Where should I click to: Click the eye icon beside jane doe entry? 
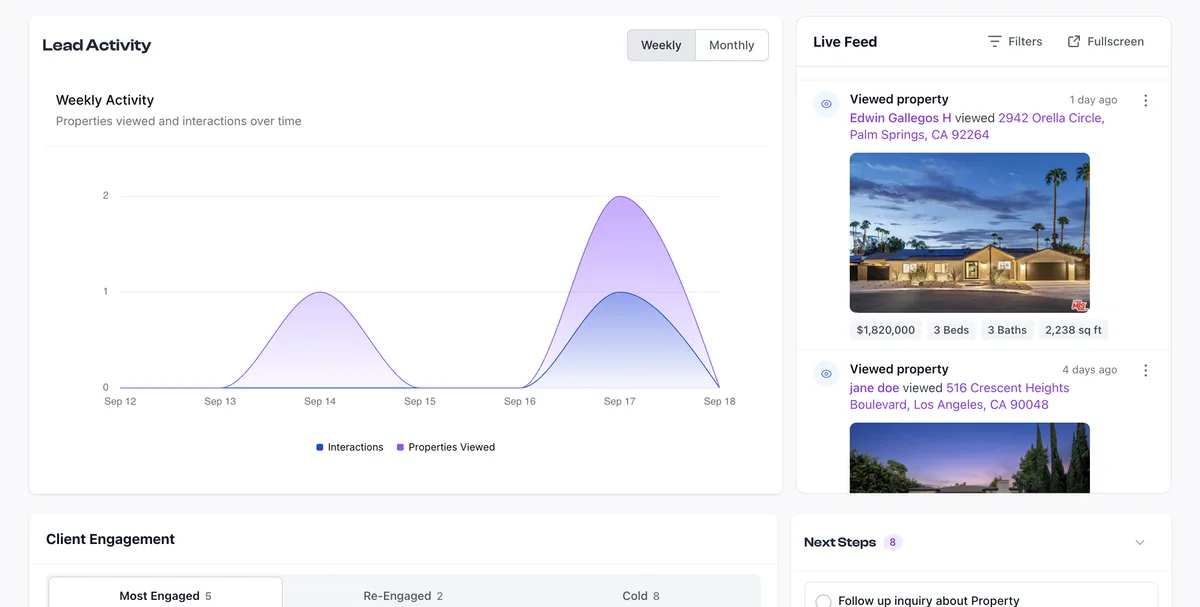(x=826, y=374)
